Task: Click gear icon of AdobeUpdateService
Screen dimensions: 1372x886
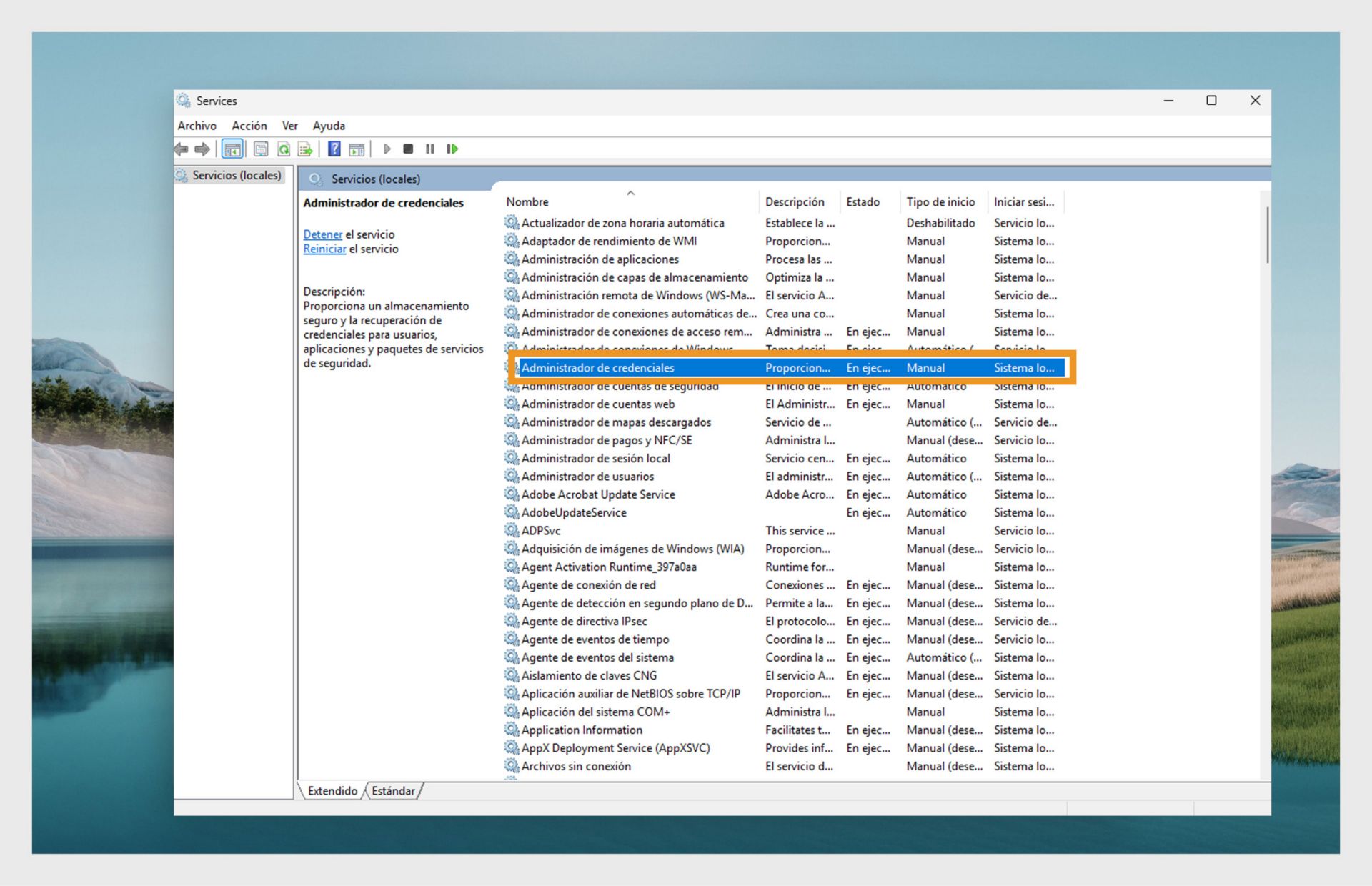Action: (512, 512)
